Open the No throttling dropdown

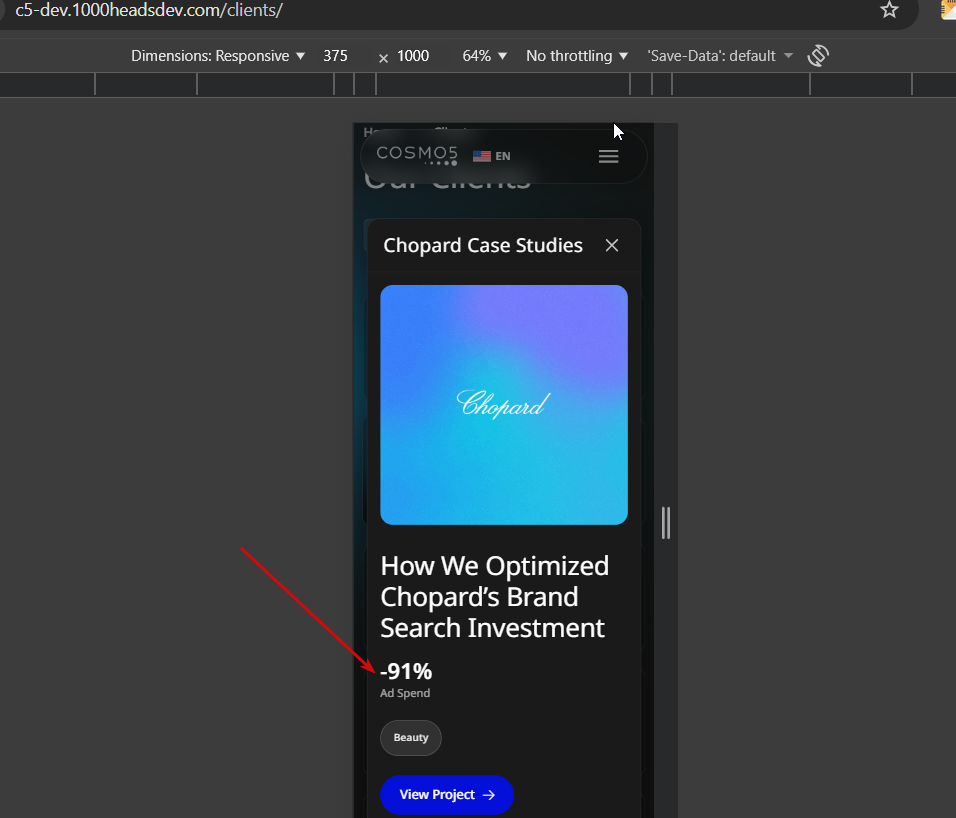[x=577, y=56]
